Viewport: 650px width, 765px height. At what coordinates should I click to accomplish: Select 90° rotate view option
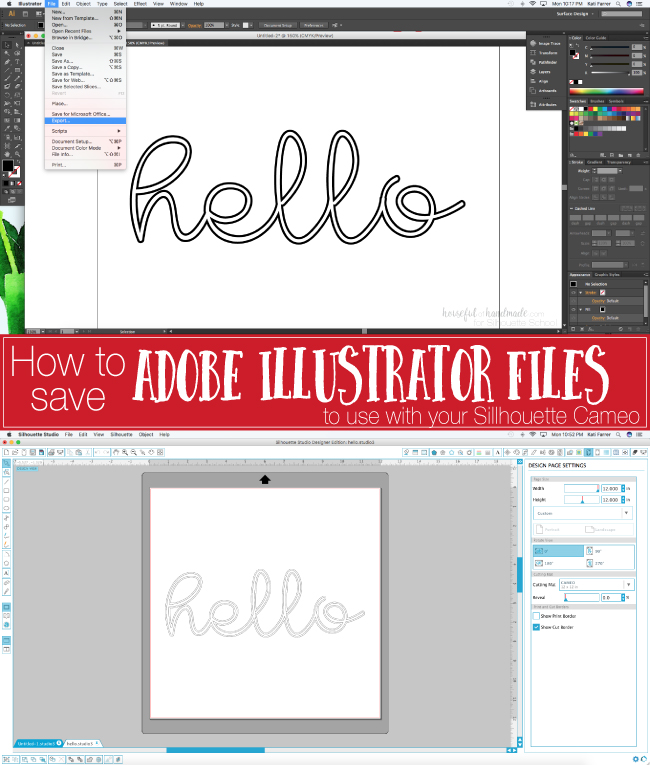pos(609,551)
